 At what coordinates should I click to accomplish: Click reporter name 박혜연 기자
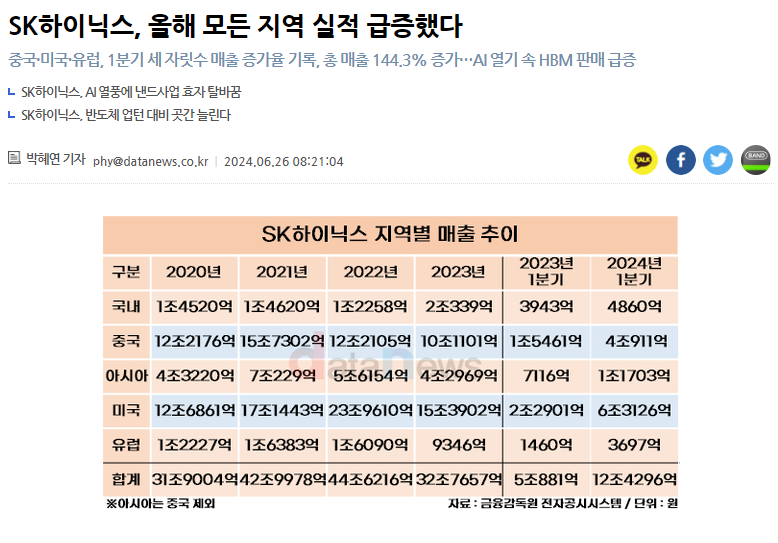coord(56,159)
